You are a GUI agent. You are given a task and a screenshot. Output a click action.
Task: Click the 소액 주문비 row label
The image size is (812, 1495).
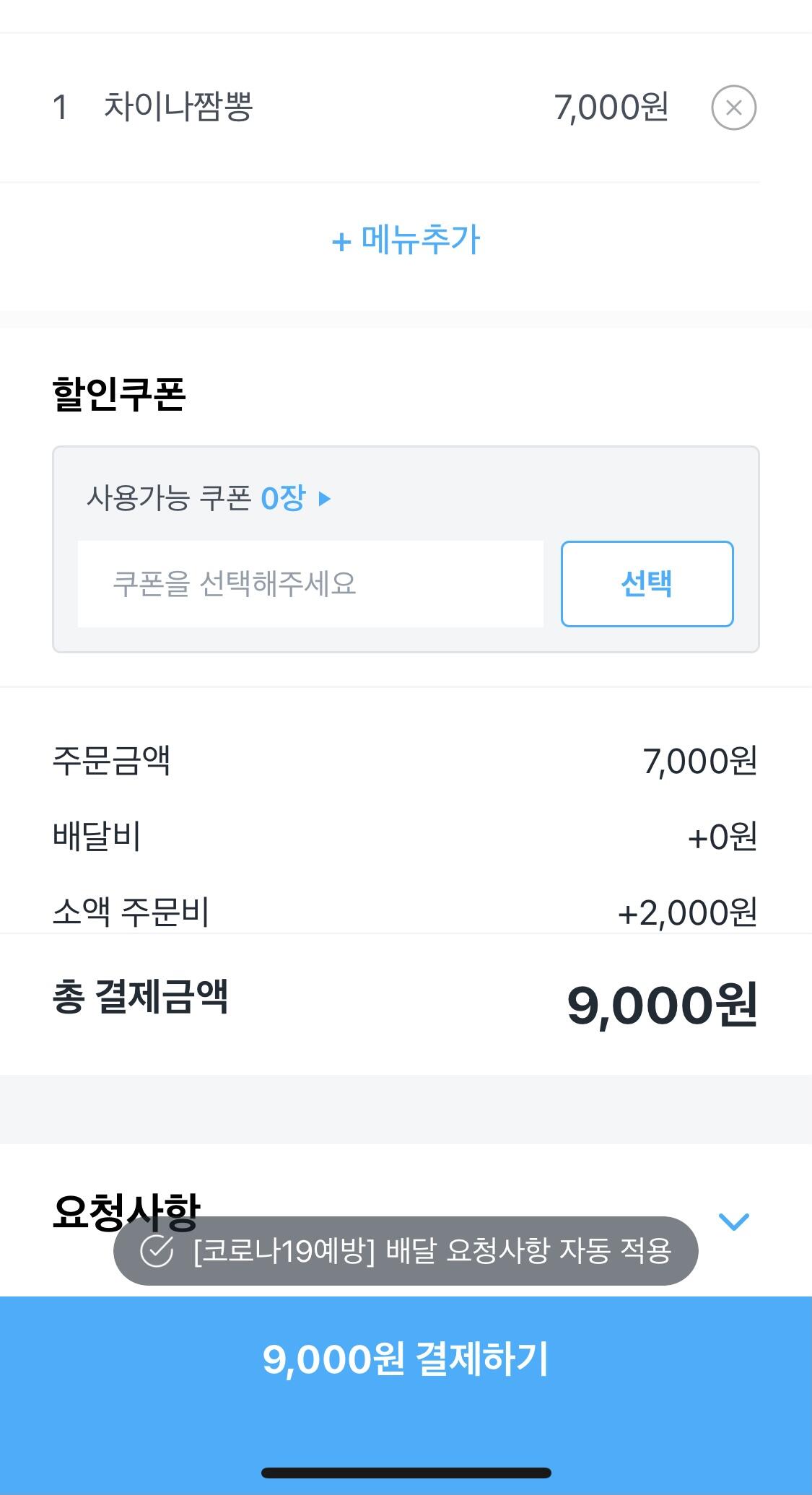131,911
